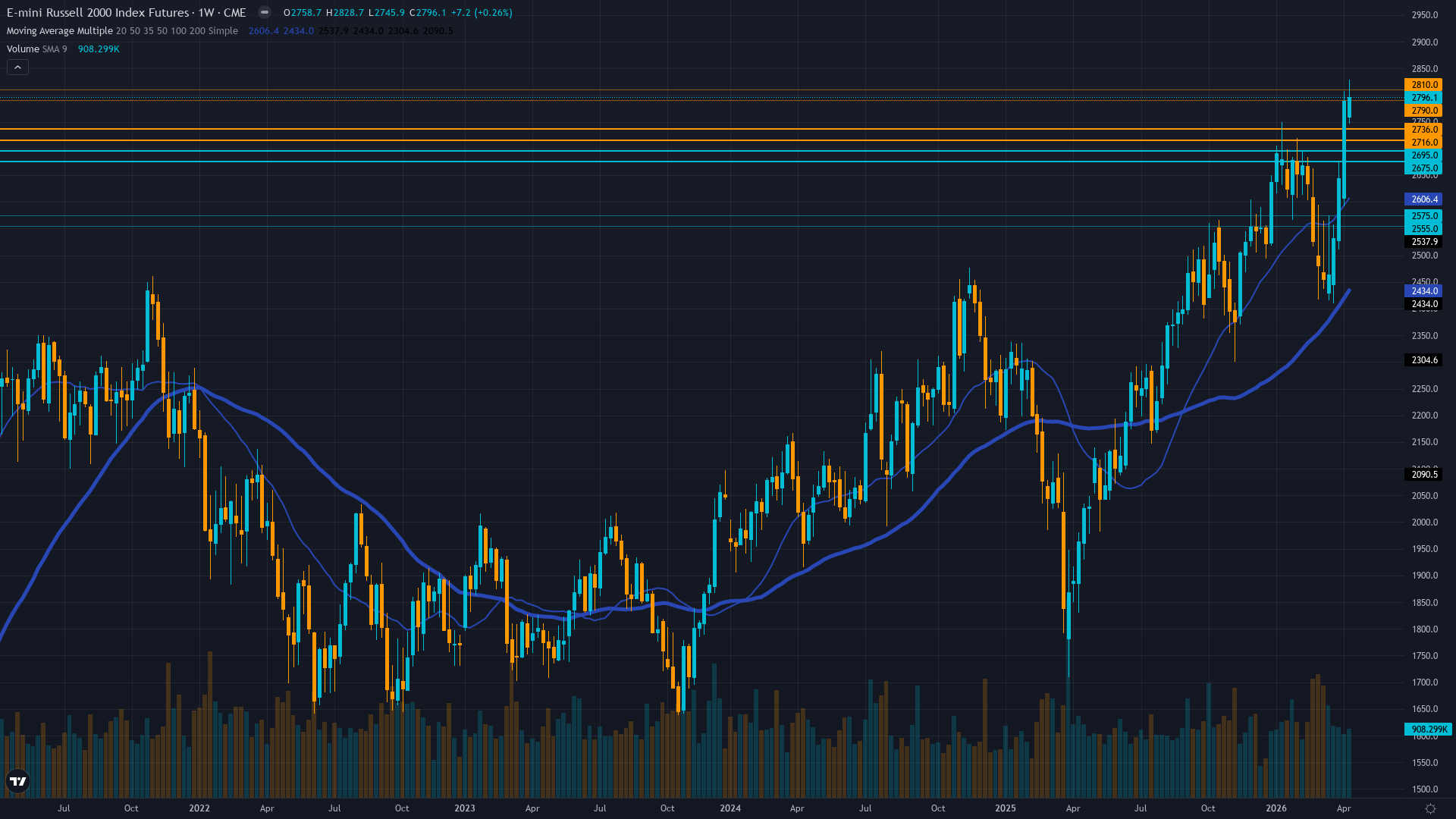Click the 2950.0 price scale label
This screenshot has width=1456, height=819.
coord(1425,15)
